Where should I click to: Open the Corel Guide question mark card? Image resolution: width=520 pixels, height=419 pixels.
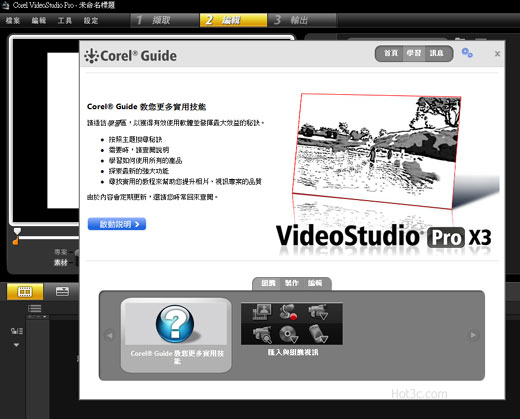[x=176, y=335]
